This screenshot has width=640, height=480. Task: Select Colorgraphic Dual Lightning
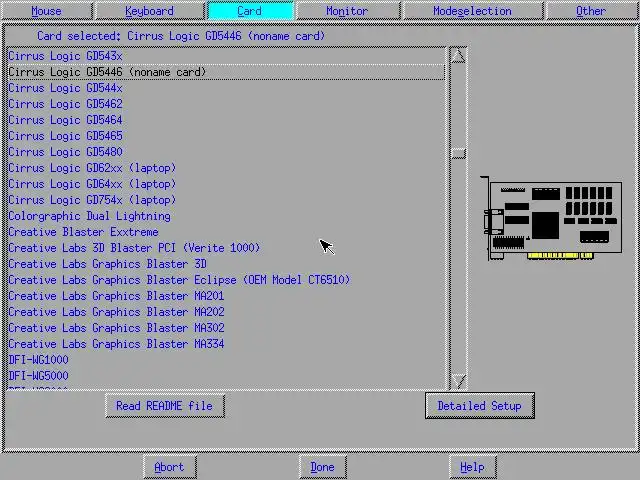pyautogui.click(x=227, y=216)
